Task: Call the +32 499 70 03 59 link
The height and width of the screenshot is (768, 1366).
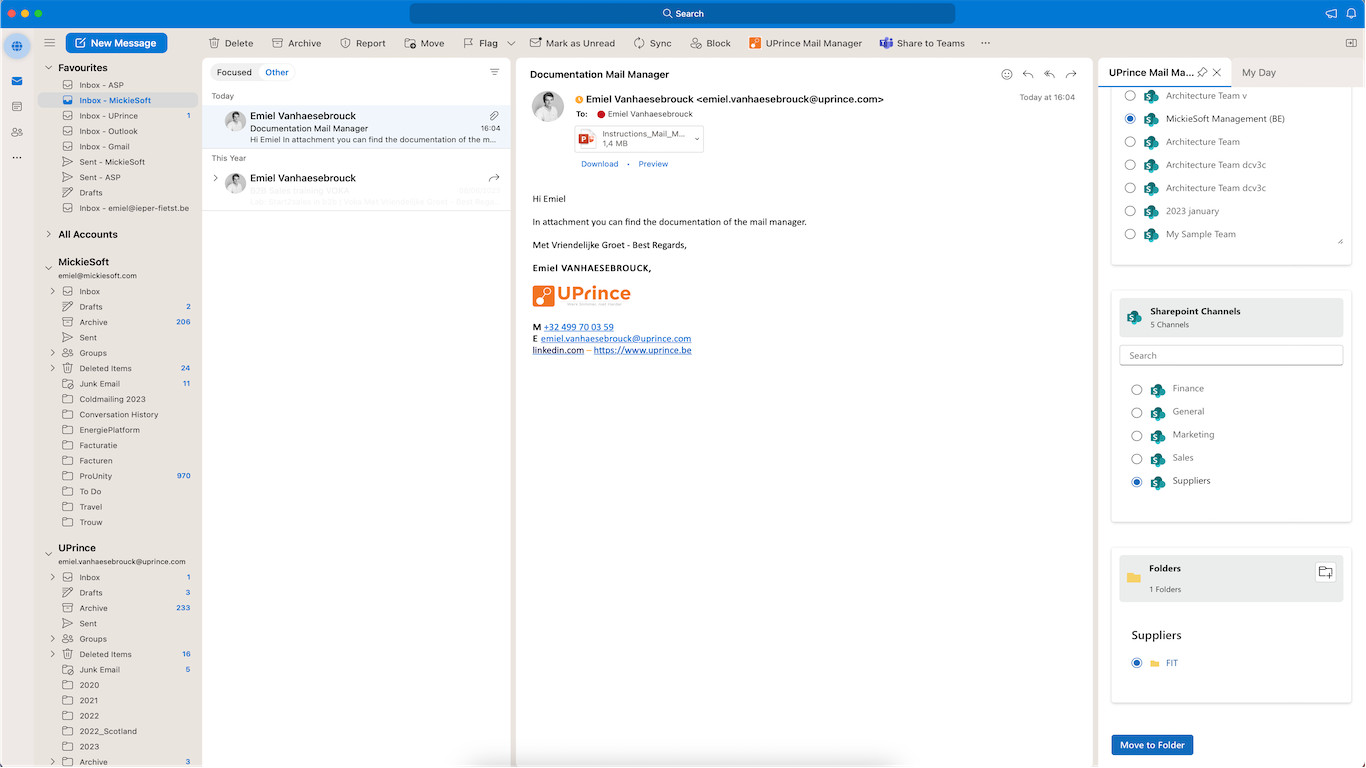Action: coord(578,327)
